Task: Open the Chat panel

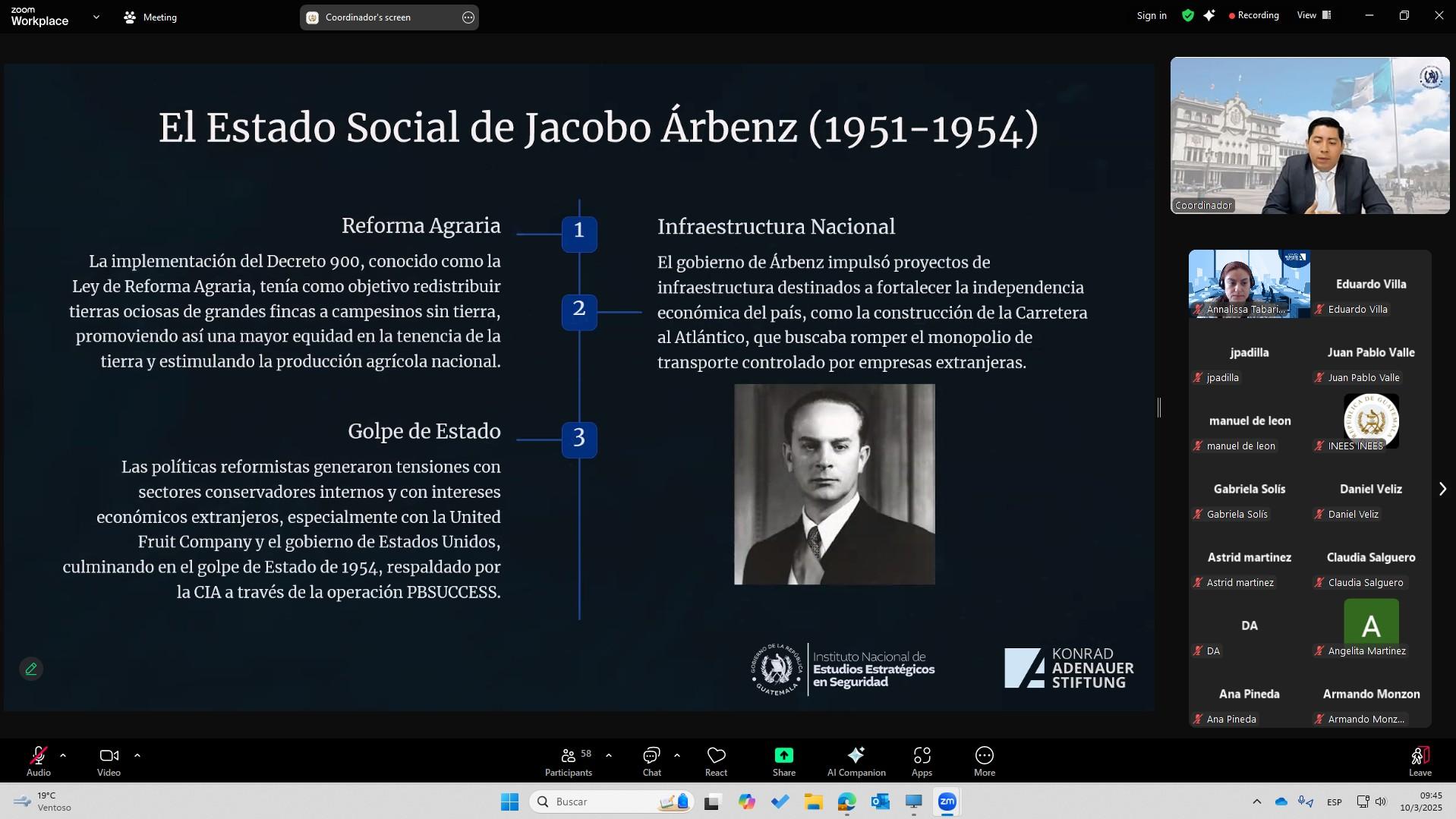Action: coord(651,761)
